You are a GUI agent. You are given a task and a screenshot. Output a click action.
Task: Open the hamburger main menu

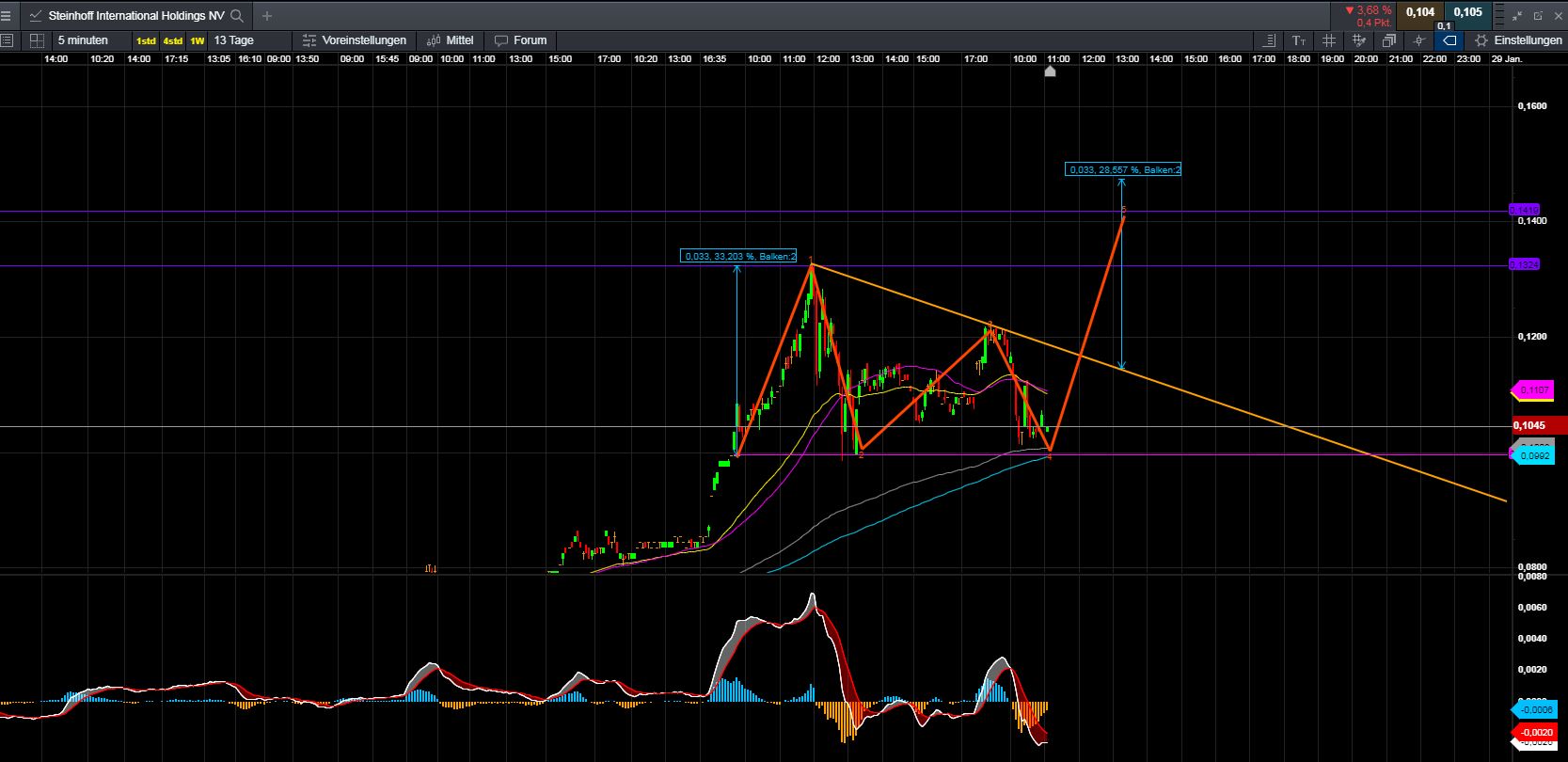[6, 15]
